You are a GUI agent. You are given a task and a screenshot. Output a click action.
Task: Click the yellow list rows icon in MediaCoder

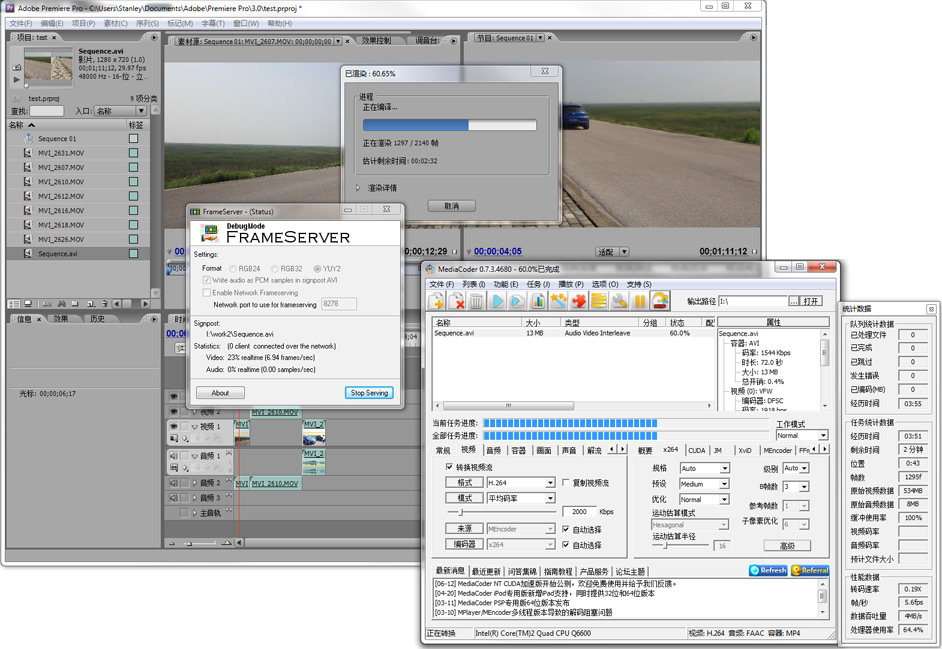click(x=599, y=300)
